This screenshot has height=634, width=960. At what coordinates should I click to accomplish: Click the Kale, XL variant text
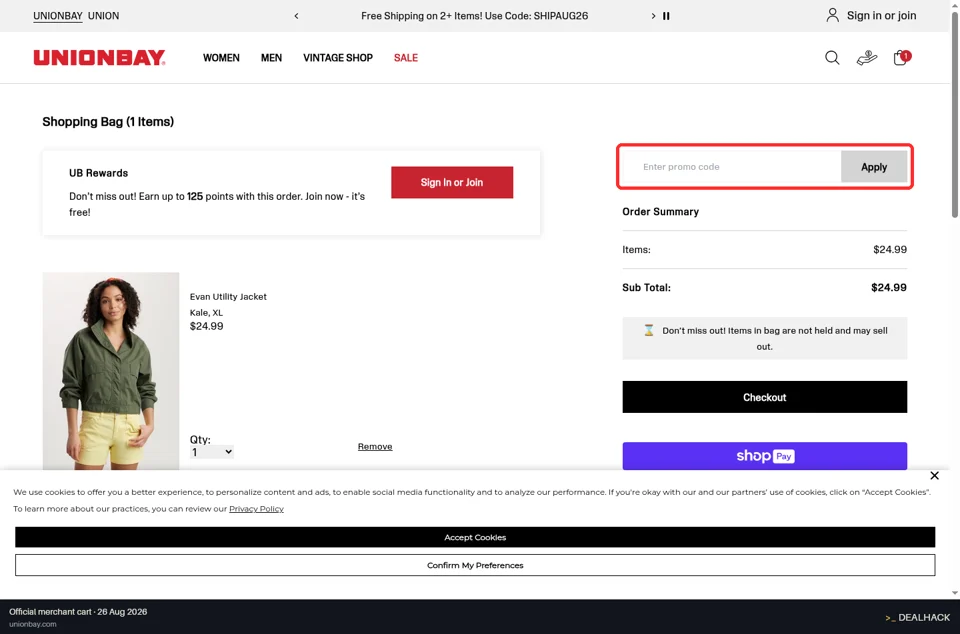[206, 313]
